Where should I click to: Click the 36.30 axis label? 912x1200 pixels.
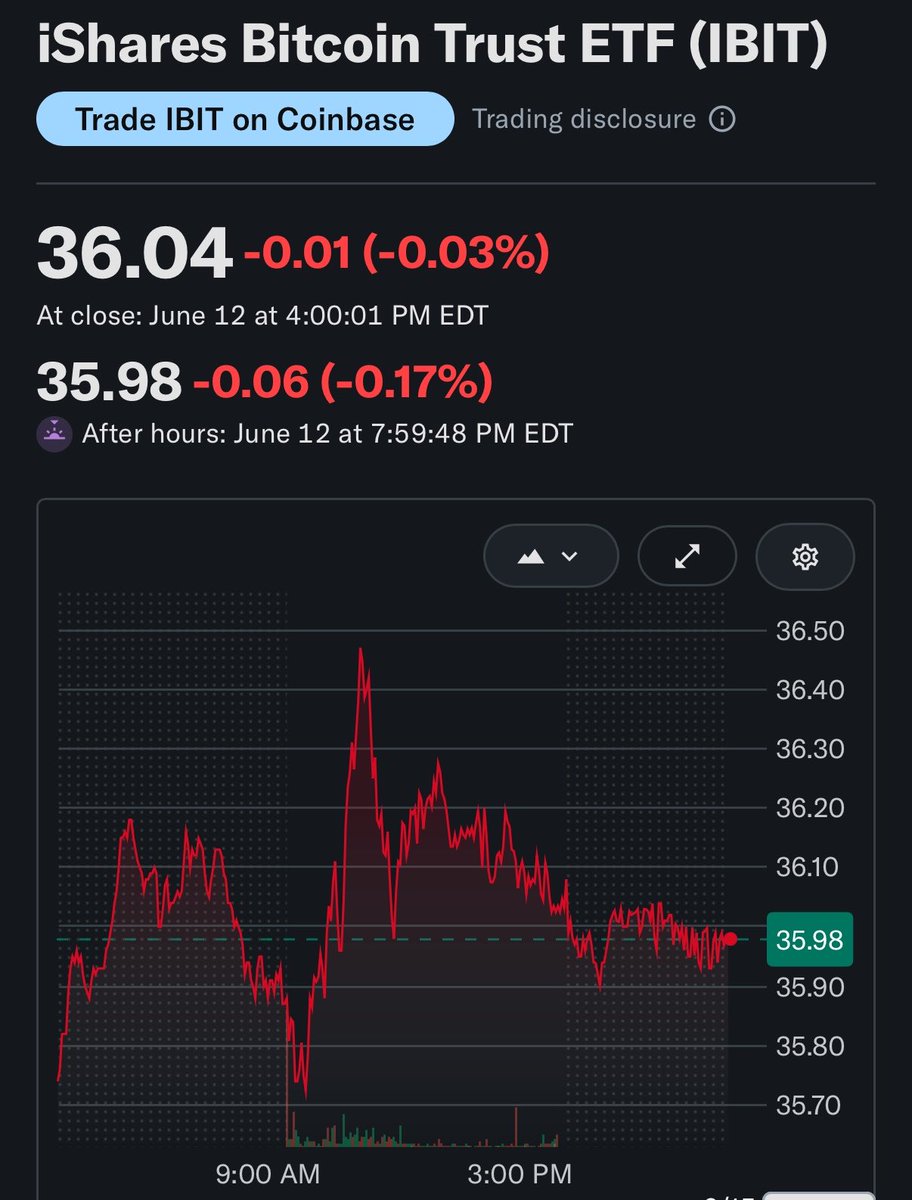pos(810,749)
